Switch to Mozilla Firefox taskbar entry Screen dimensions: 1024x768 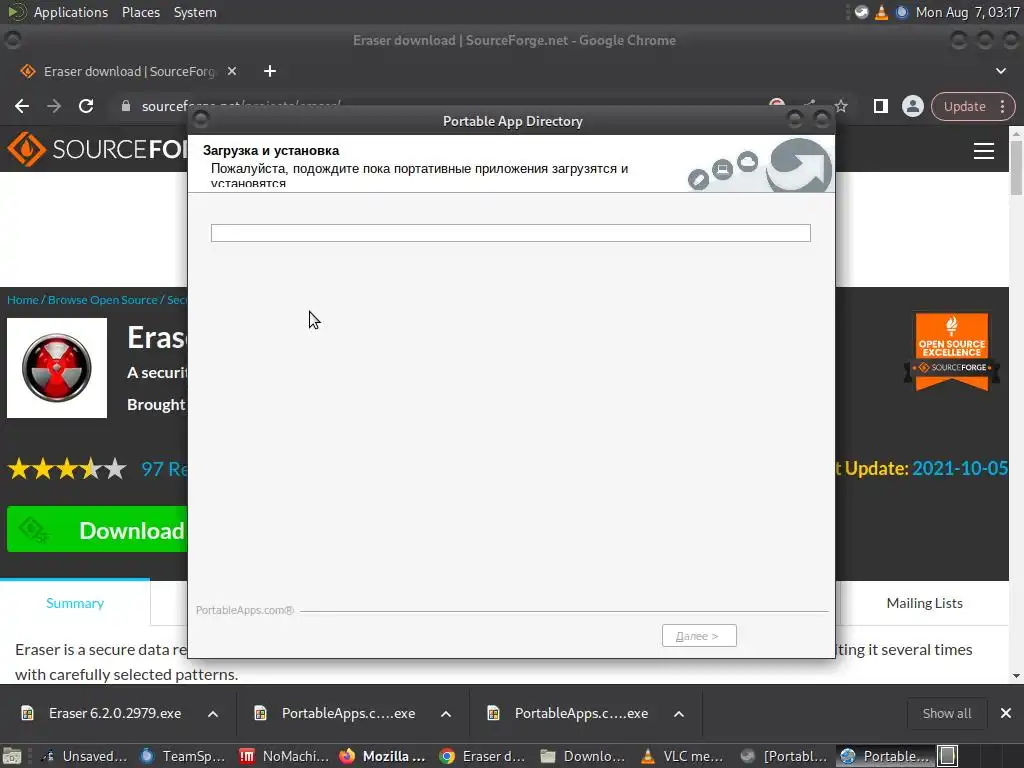(x=383, y=756)
